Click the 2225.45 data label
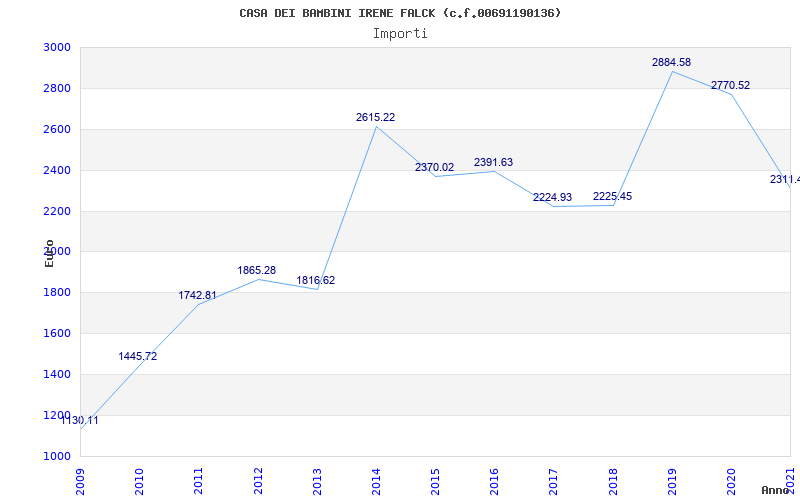Viewport: 800px width, 500px height. tap(612, 196)
